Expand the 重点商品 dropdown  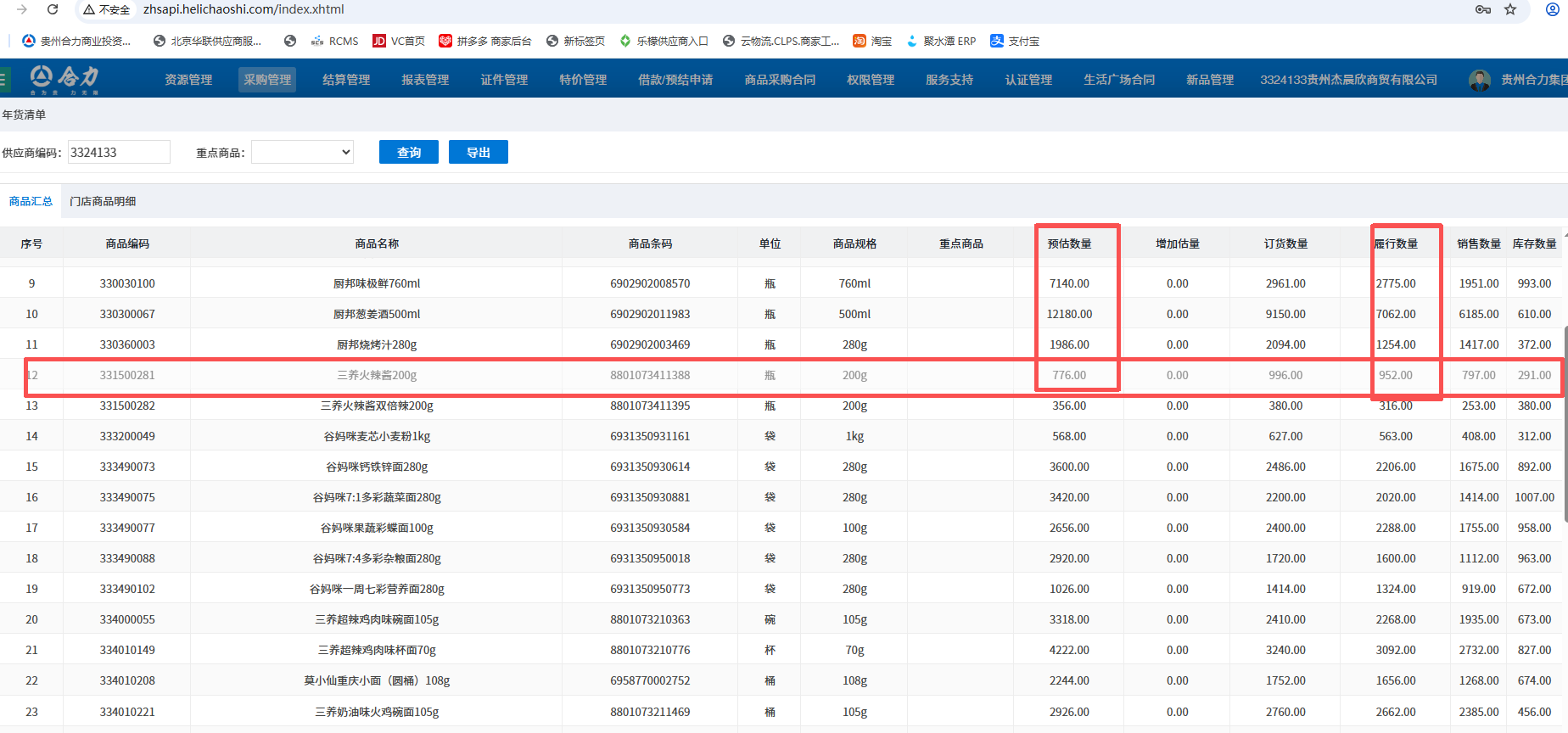pyautogui.click(x=302, y=153)
